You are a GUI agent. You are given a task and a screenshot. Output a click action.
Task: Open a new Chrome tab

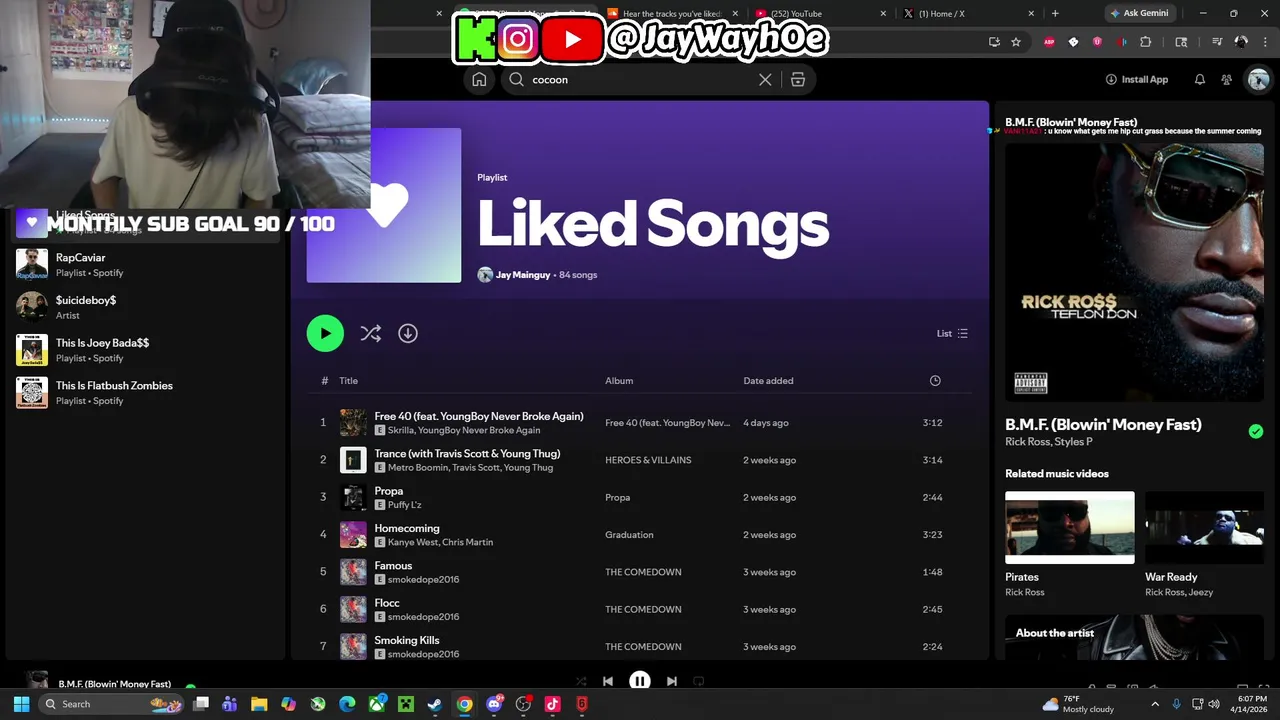[1055, 13]
